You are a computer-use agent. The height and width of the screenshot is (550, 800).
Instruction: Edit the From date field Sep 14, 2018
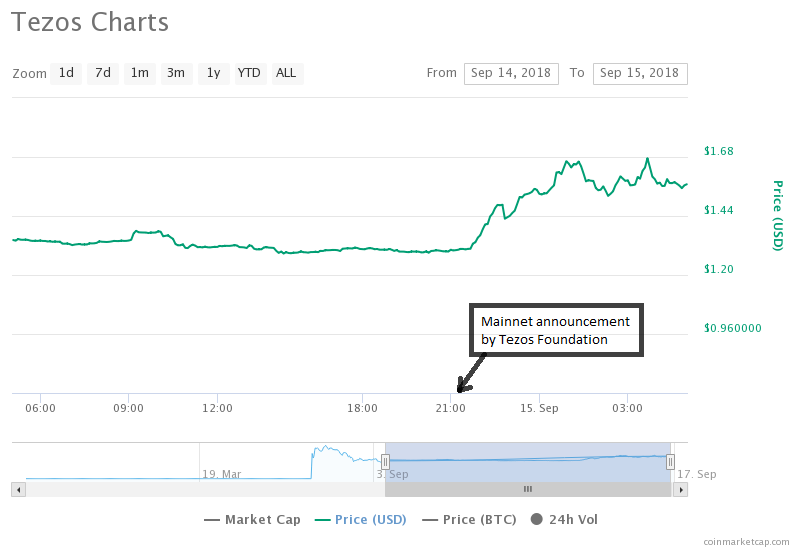point(511,73)
